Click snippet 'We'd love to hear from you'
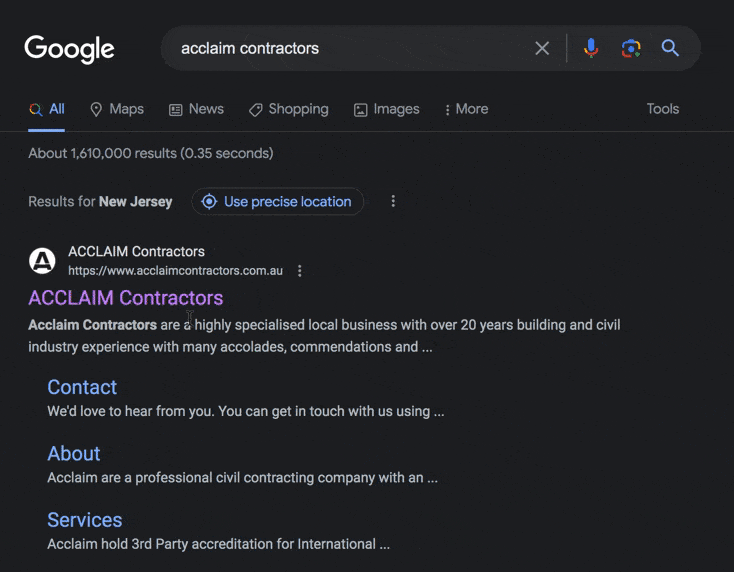 click(246, 411)
